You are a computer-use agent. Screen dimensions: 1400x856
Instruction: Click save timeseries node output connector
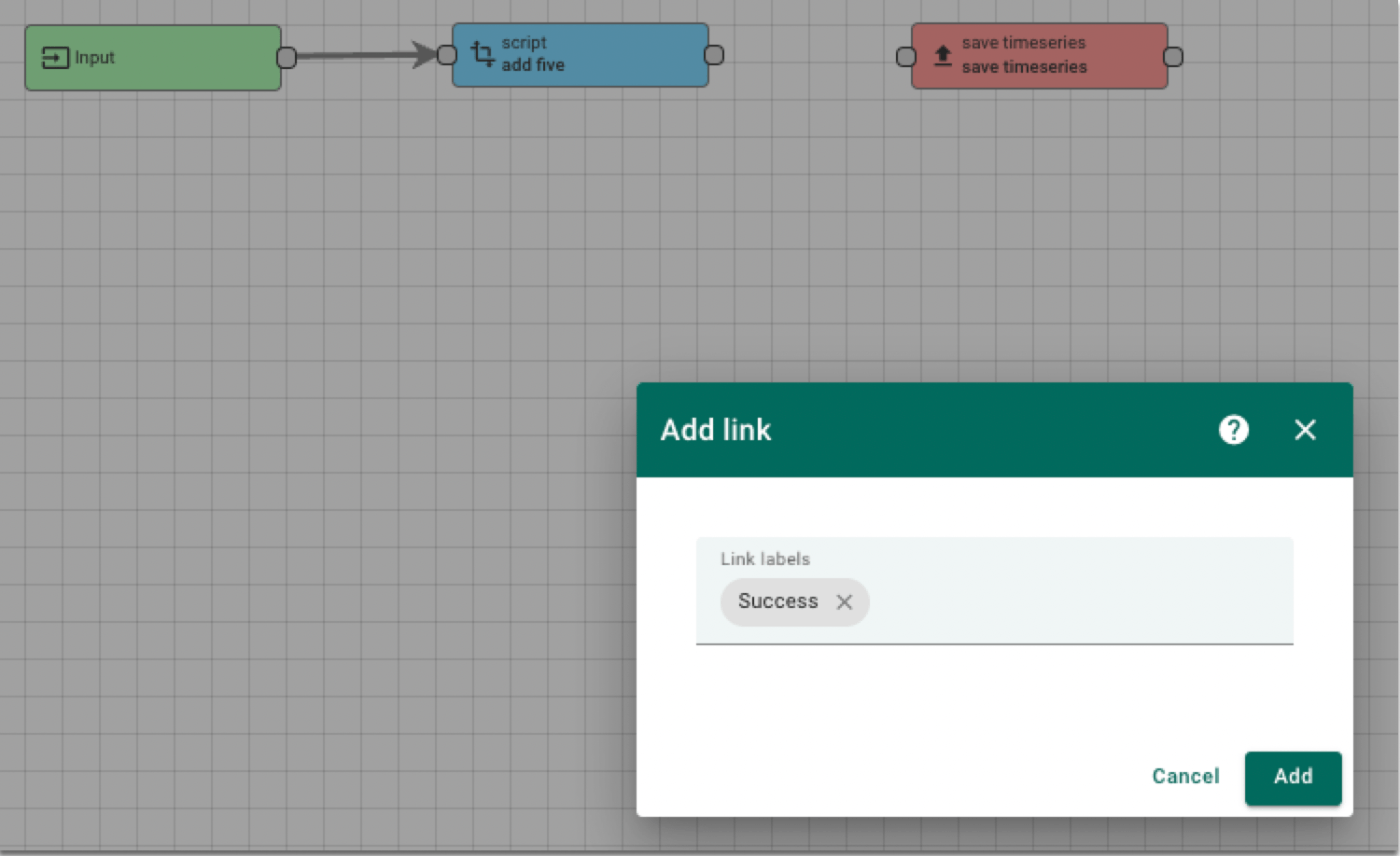[1173, 56]
